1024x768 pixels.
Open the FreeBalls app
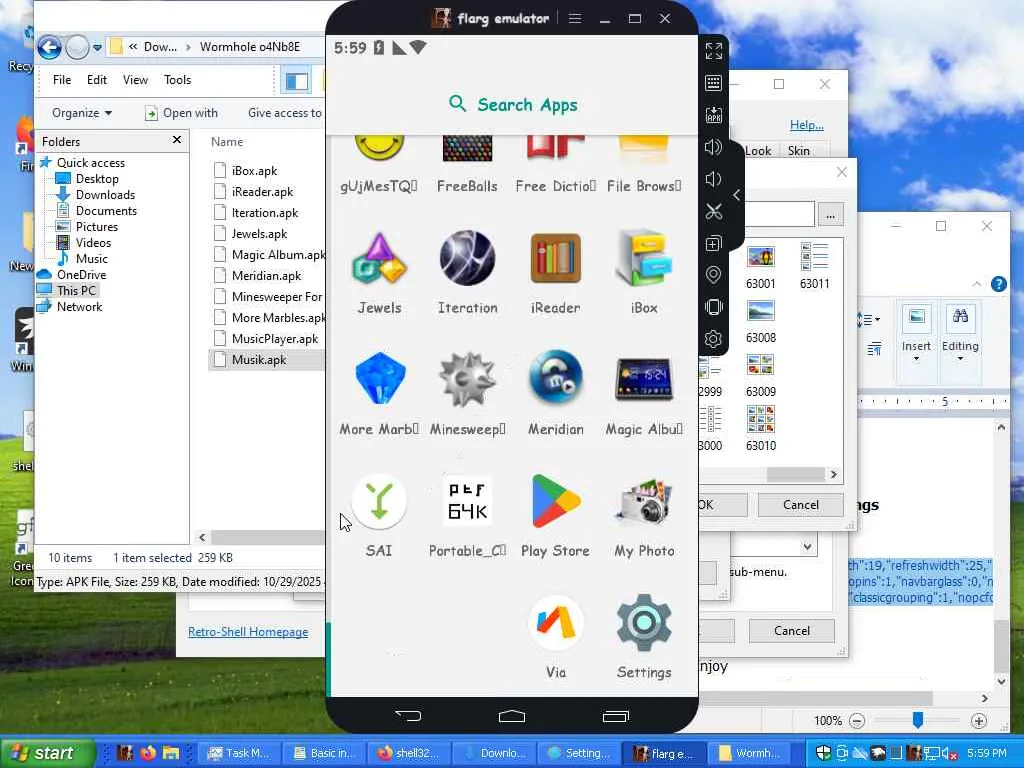pos(468,148)
